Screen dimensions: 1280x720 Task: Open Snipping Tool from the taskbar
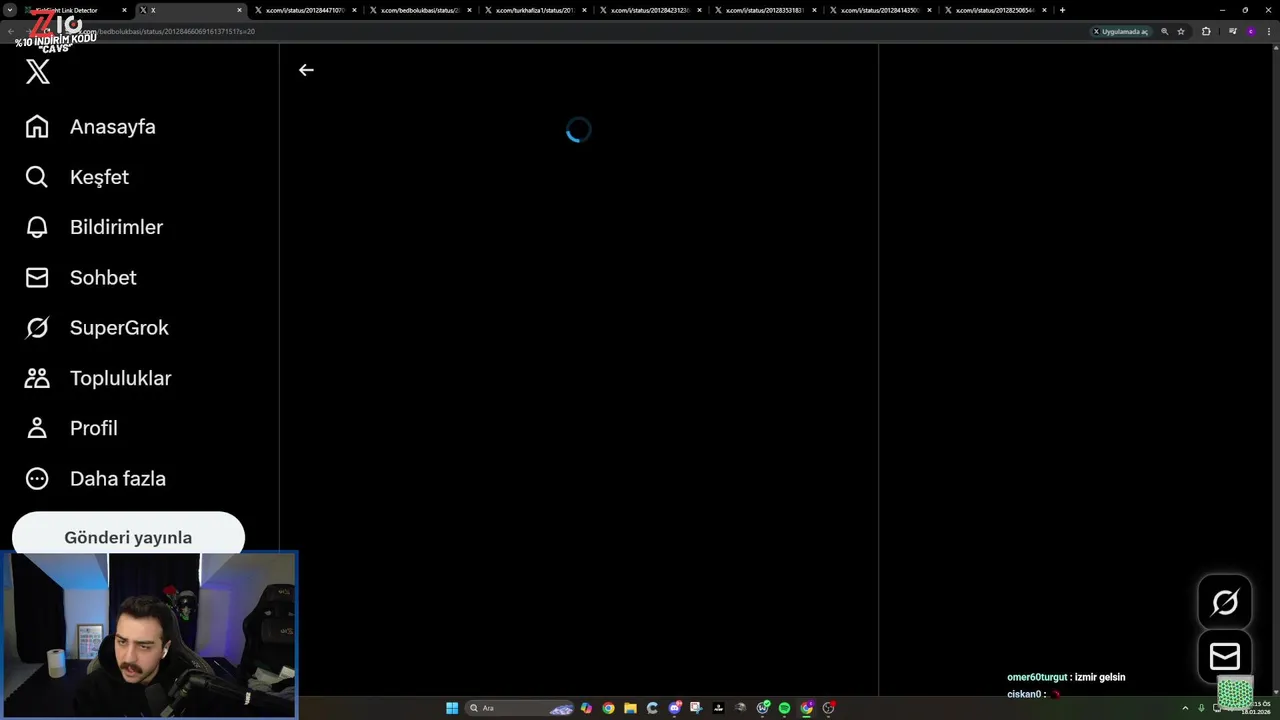coord(696,708)
